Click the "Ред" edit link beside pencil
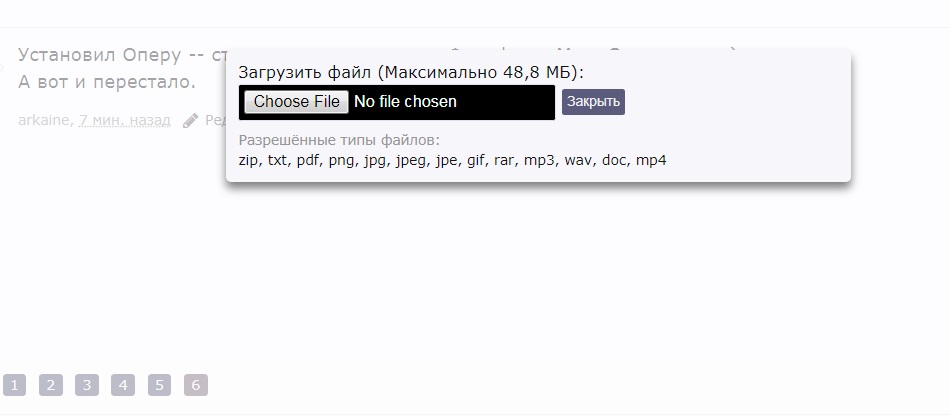This screenshot has width=950, height=416. coord(215,120)
